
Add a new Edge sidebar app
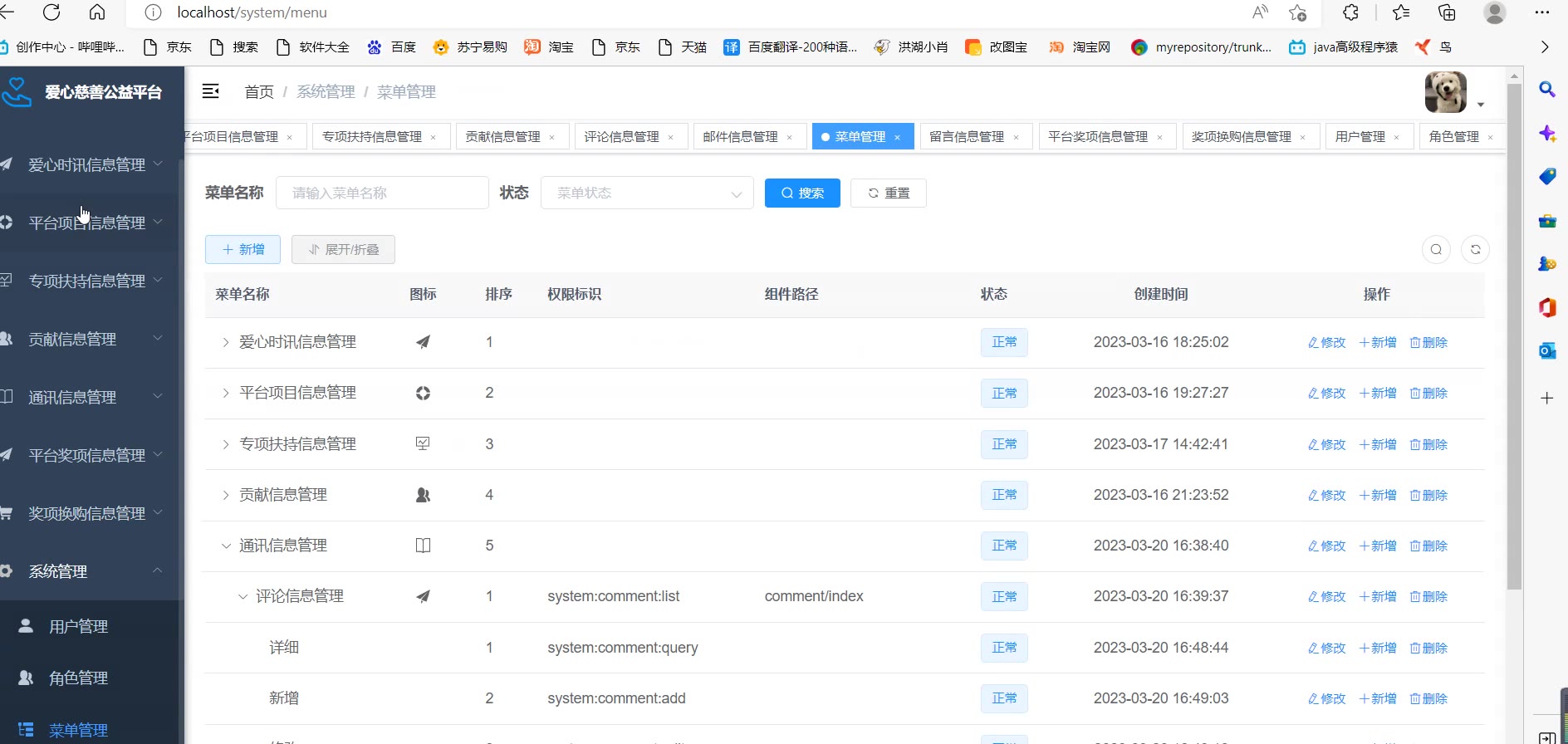tap(1547, 398)
